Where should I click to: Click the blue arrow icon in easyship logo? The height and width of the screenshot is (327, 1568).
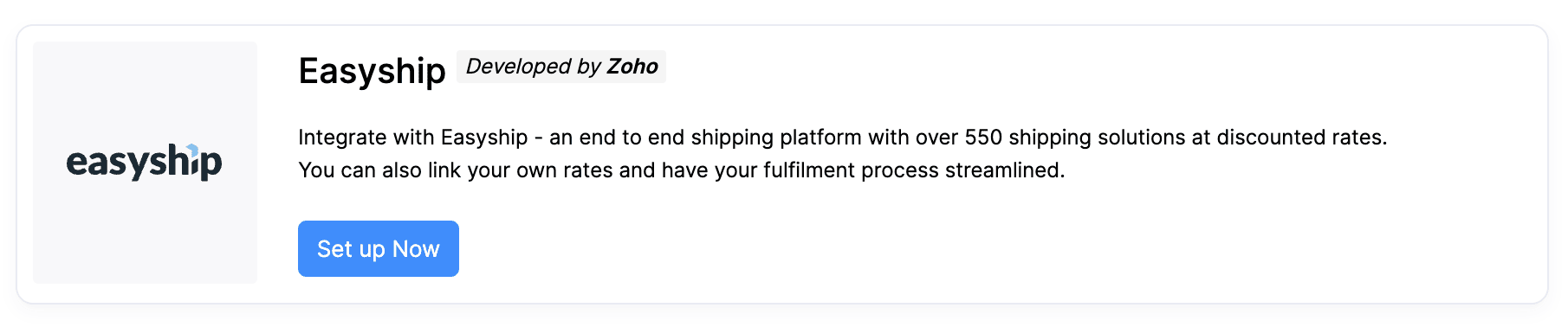pyautogui.click(x=193, y=150)
